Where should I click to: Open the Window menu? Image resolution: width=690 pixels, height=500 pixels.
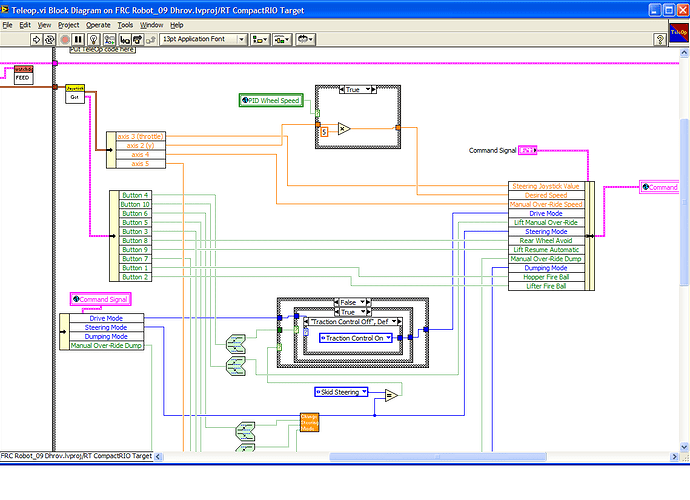tap(151, 25)
